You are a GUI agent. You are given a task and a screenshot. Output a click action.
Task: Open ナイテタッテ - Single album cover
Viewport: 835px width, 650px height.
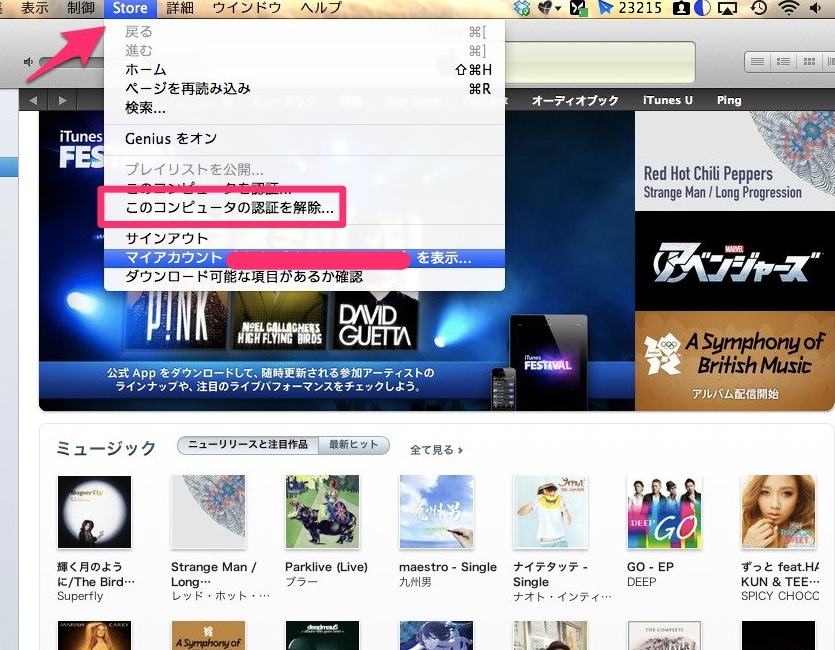pyautogui.click(x=550, y=512)
